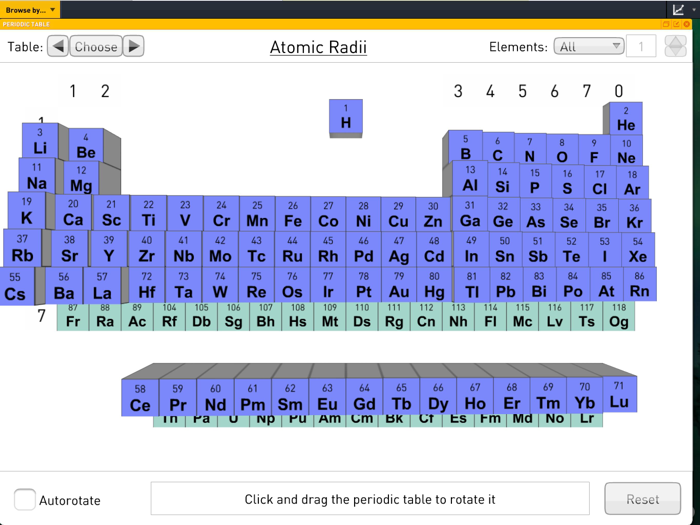This screenshot has height=525, width=700.
Task: Click the graph icon in top bar
Action: [678, 9]
